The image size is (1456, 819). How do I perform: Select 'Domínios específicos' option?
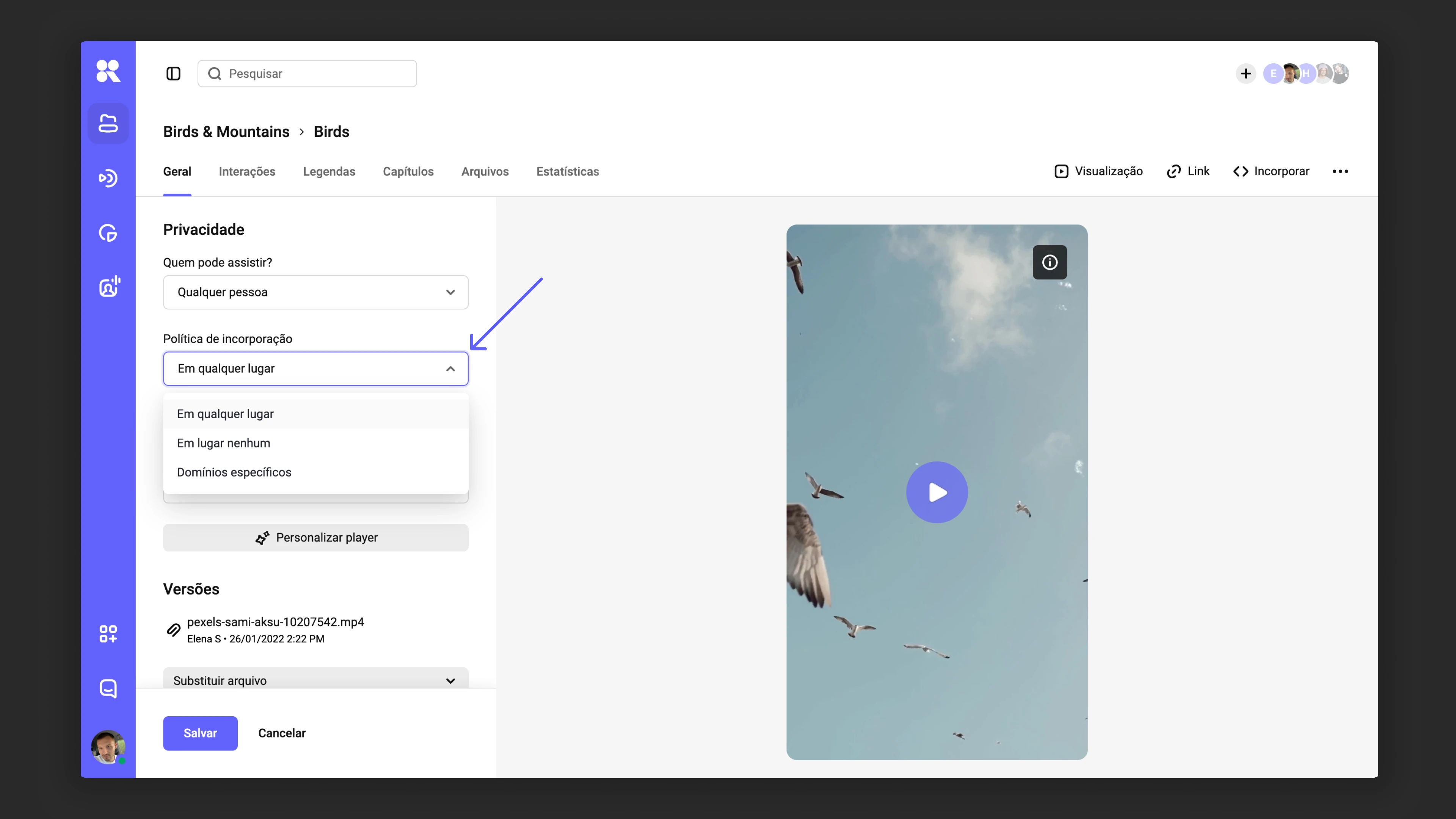click(x=315, y=472)
